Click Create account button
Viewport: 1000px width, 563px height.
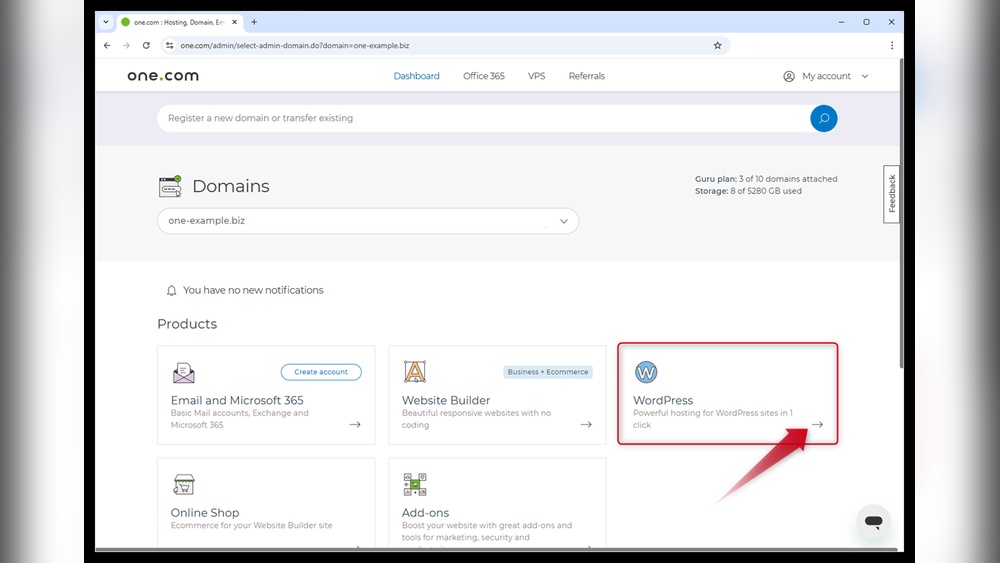coord(321,372)
